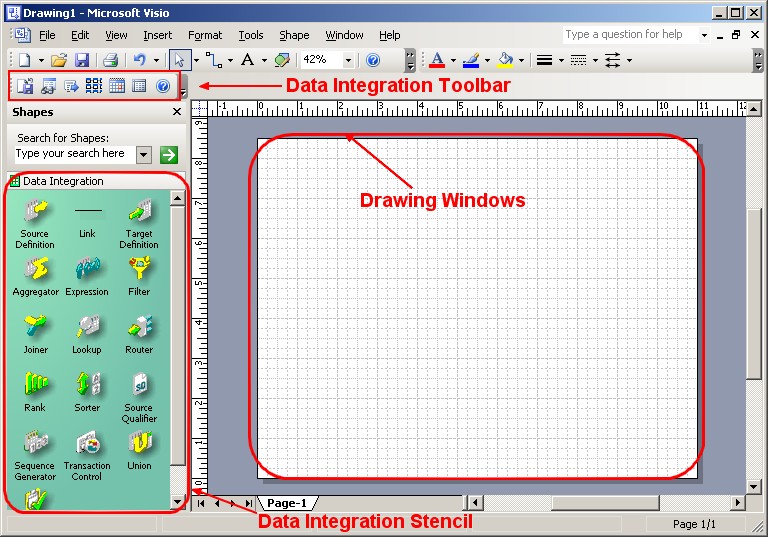Open the zoom percentage dropdown showing 42%

pyautogui.click(x=348, y=60)
